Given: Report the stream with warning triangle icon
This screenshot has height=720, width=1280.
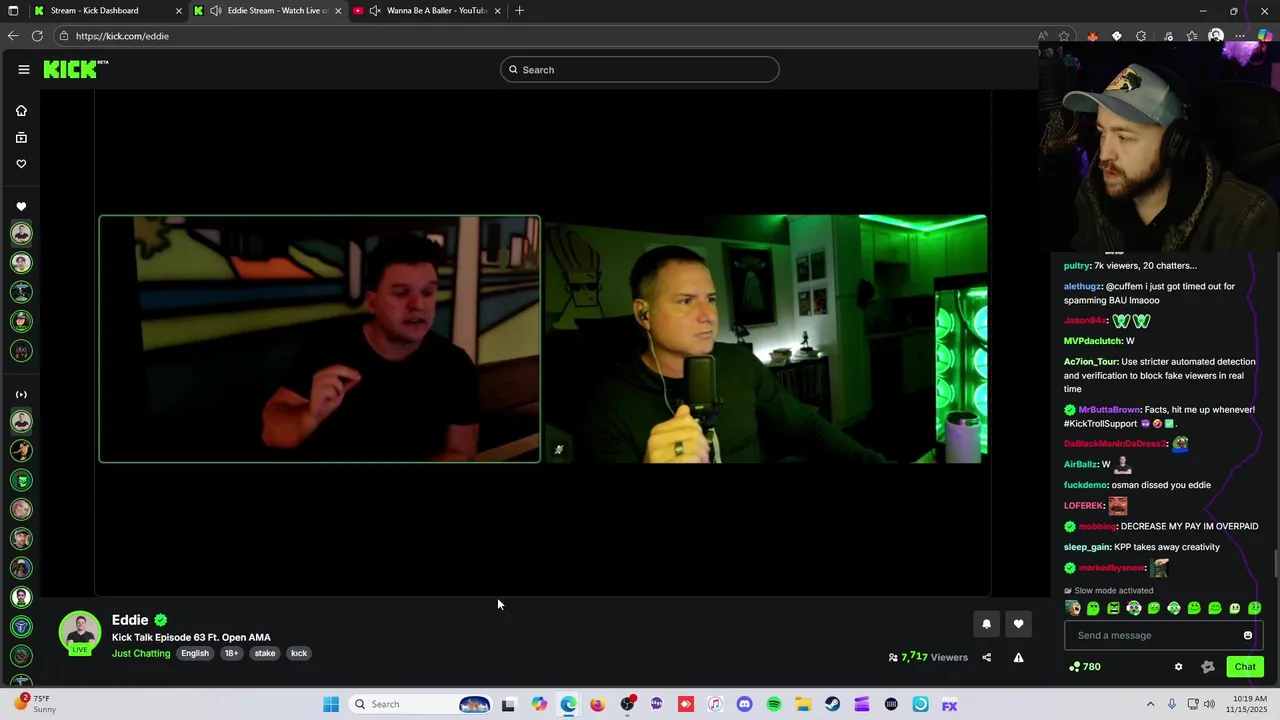Looking at the screenshot, I should [x=1018, y=657].
